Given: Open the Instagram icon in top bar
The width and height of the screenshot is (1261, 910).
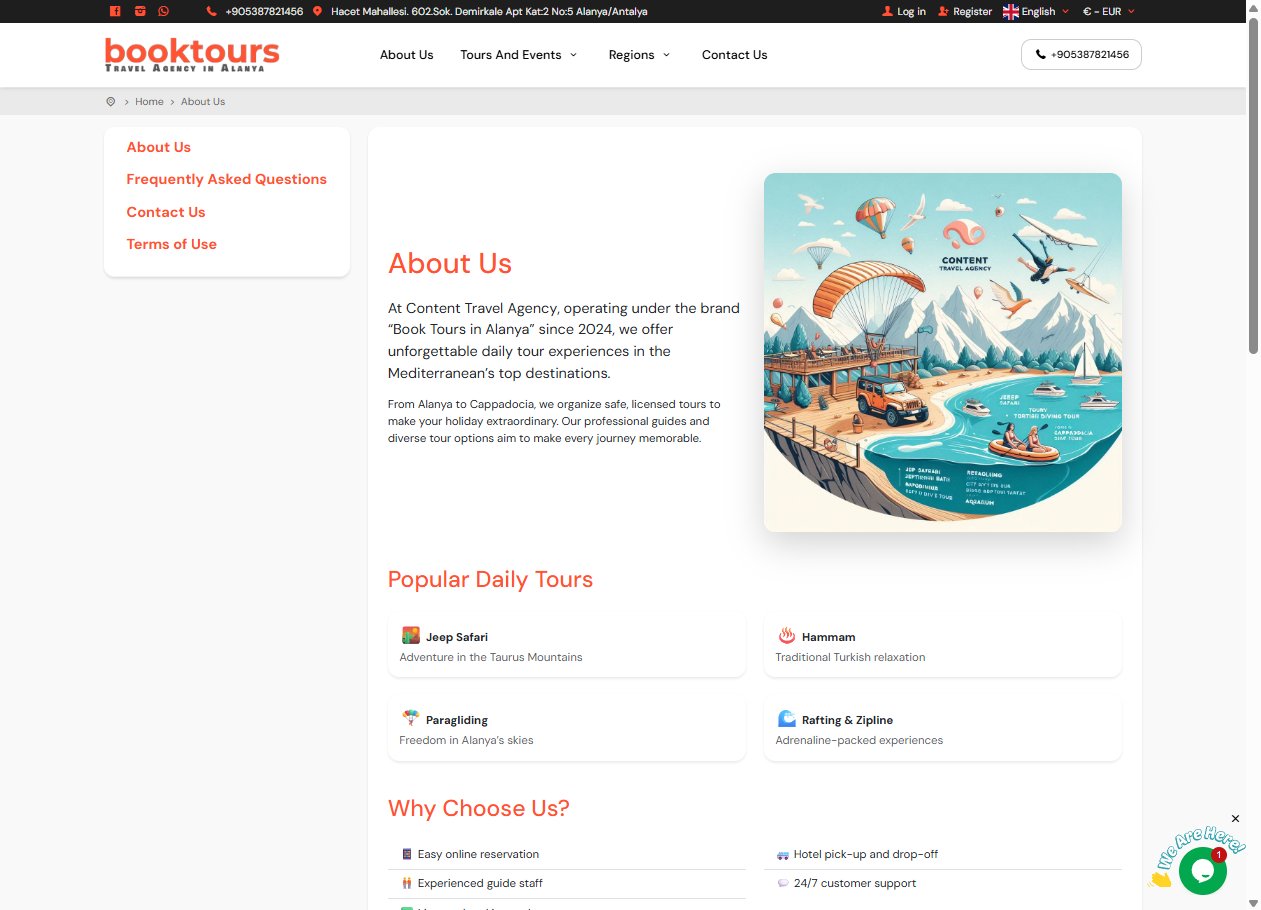Looking at the screenshot, I should point(139,11).
